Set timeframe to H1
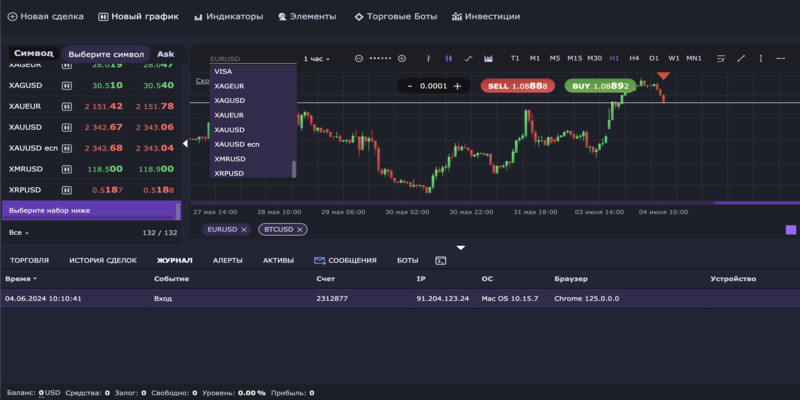The height and width of the screenshot is (400, 800). click(x=614, y=59)
